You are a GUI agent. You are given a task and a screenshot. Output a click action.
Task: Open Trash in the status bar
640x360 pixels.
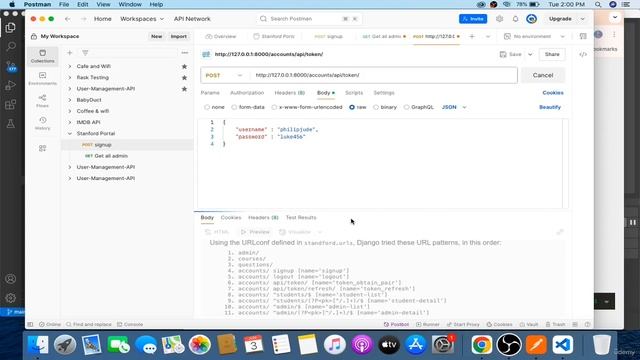pyautogui.click(x=556, y=324)
